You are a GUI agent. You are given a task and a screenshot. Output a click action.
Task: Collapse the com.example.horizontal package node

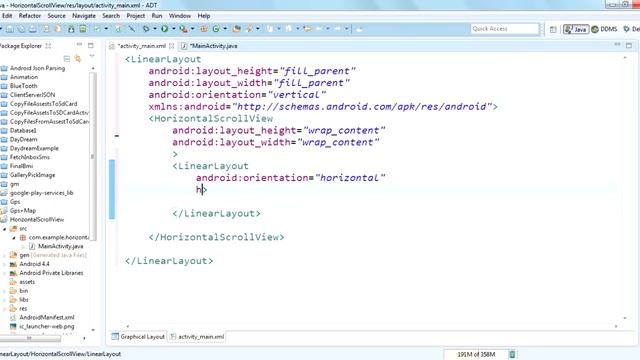click(13, 238)
